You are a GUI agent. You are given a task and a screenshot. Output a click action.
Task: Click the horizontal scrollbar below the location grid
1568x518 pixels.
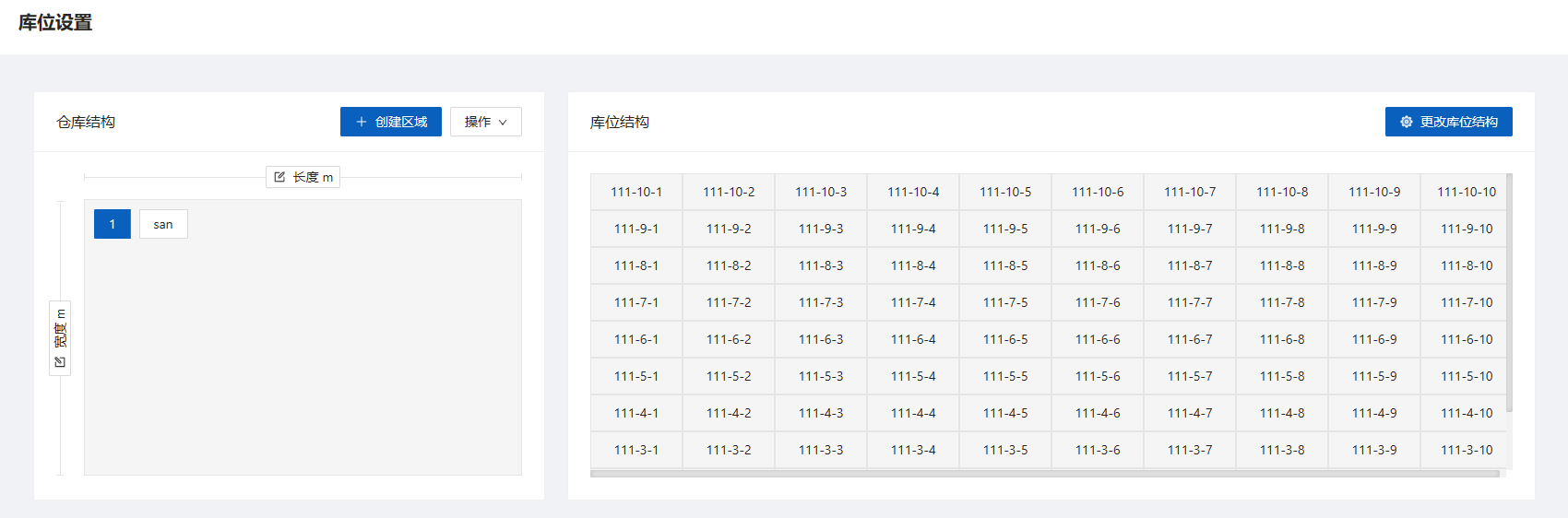[1045, 474]
